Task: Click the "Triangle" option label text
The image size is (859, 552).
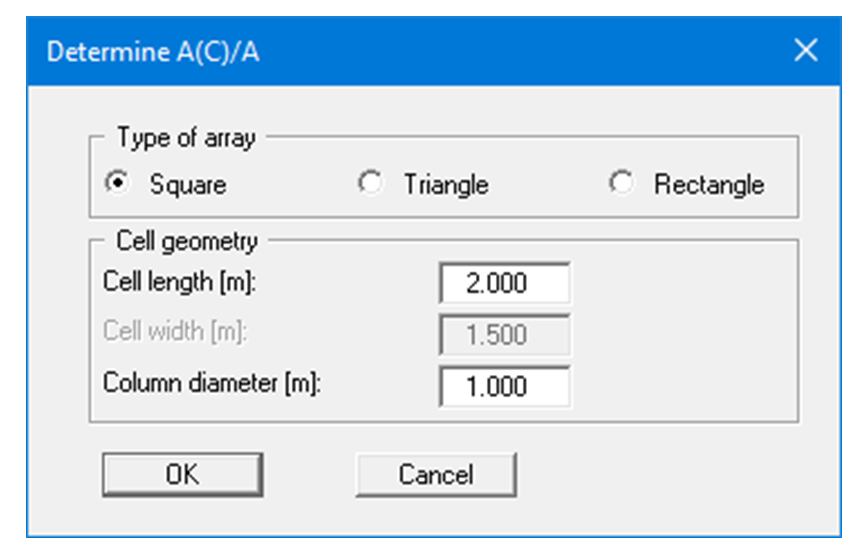Action: click(446, 185)
